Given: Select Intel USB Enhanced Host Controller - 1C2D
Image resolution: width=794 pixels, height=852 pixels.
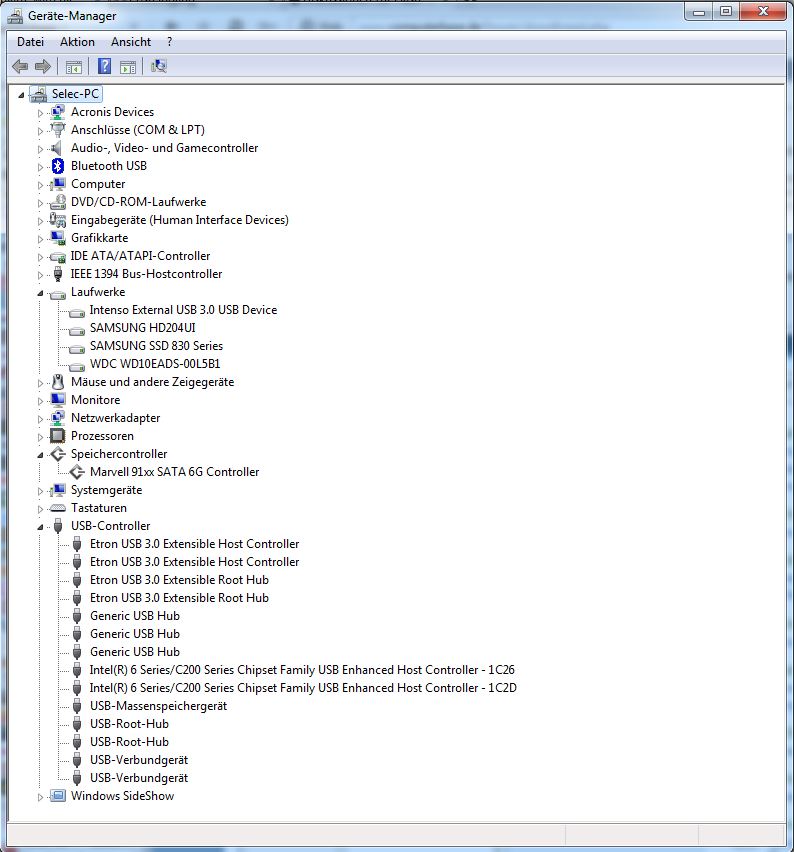Looking at the screenshot, I should pos(303,688).
